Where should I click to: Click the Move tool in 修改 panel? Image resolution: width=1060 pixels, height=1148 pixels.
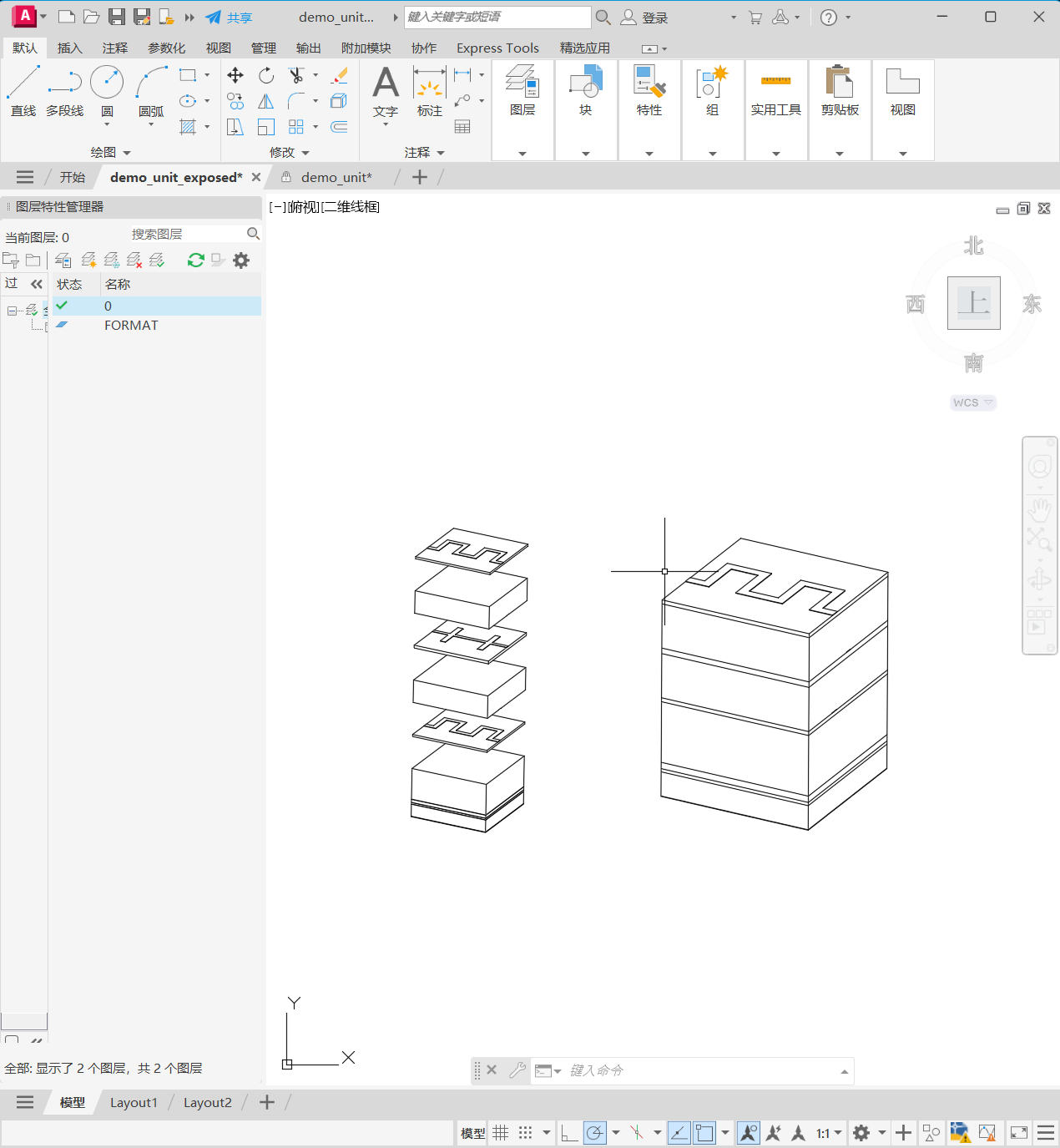click(235, 75)
